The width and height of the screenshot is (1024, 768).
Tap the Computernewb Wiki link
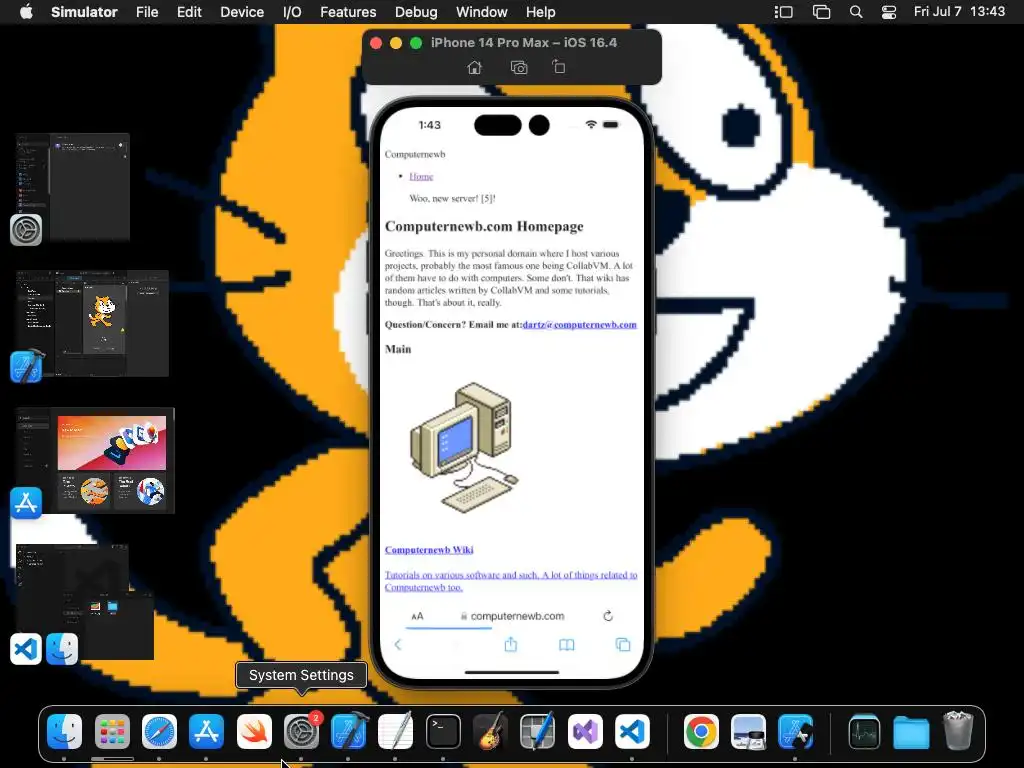[429, 550]
